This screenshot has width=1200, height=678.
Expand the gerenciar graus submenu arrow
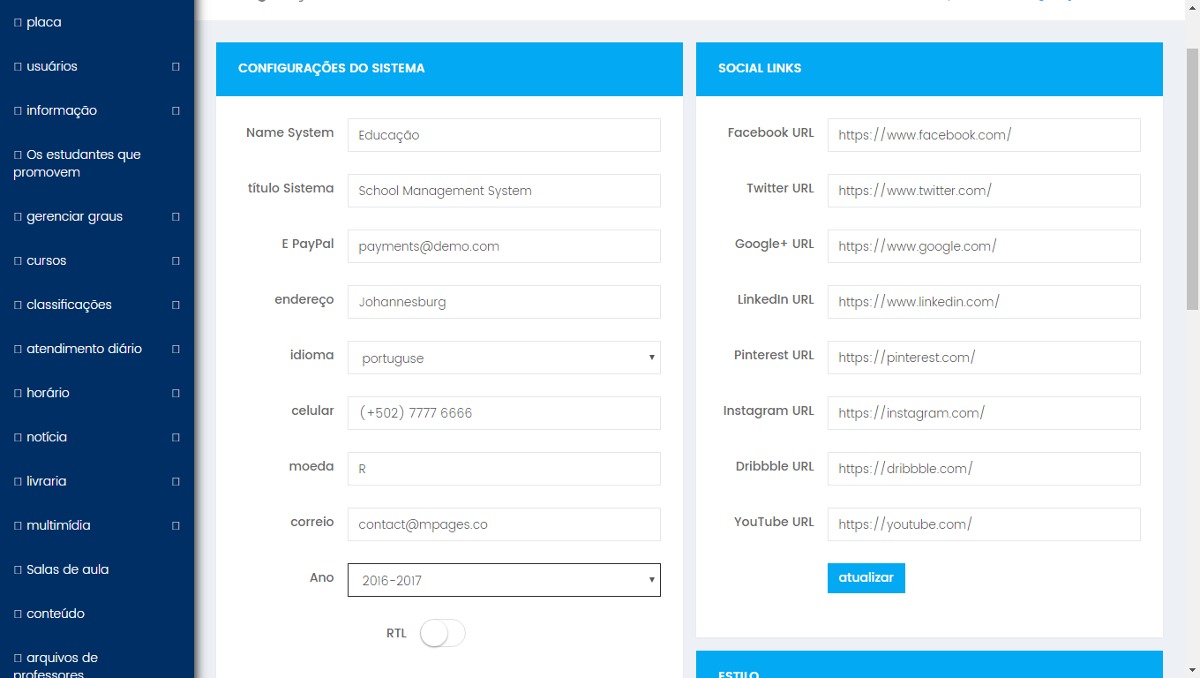point(176,217)
